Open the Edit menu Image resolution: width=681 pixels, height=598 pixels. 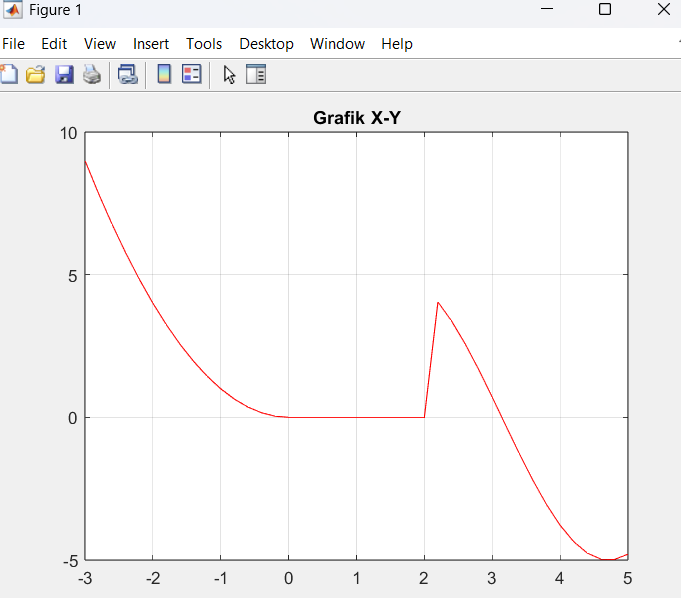coord(54,44)
